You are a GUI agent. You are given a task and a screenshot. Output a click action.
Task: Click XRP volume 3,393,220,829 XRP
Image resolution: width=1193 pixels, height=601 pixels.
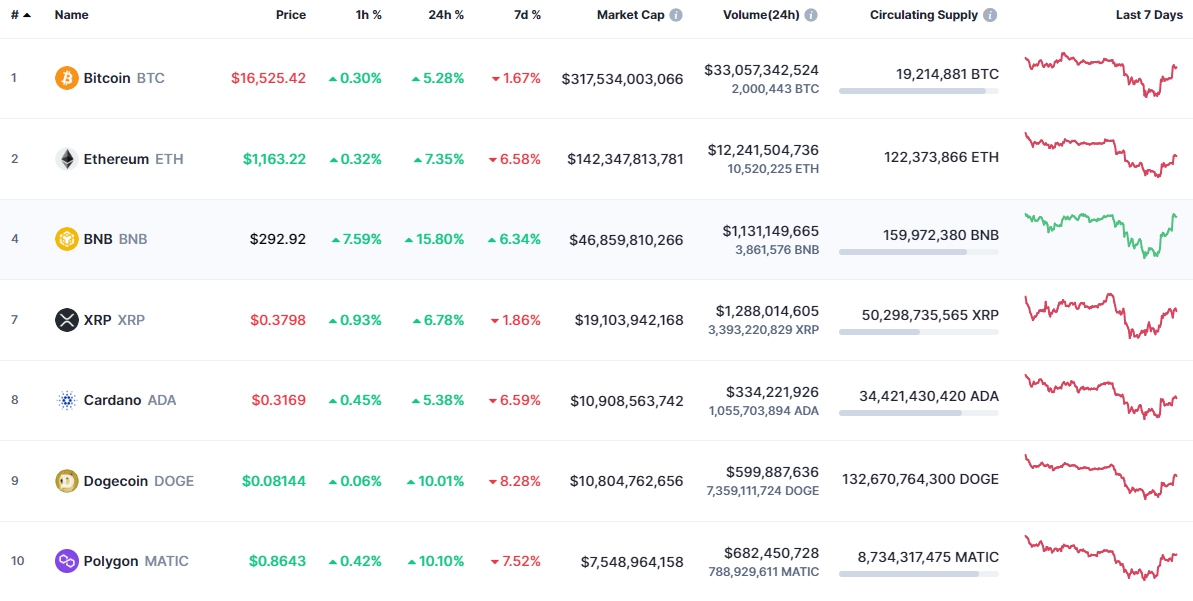coord(764,329)
